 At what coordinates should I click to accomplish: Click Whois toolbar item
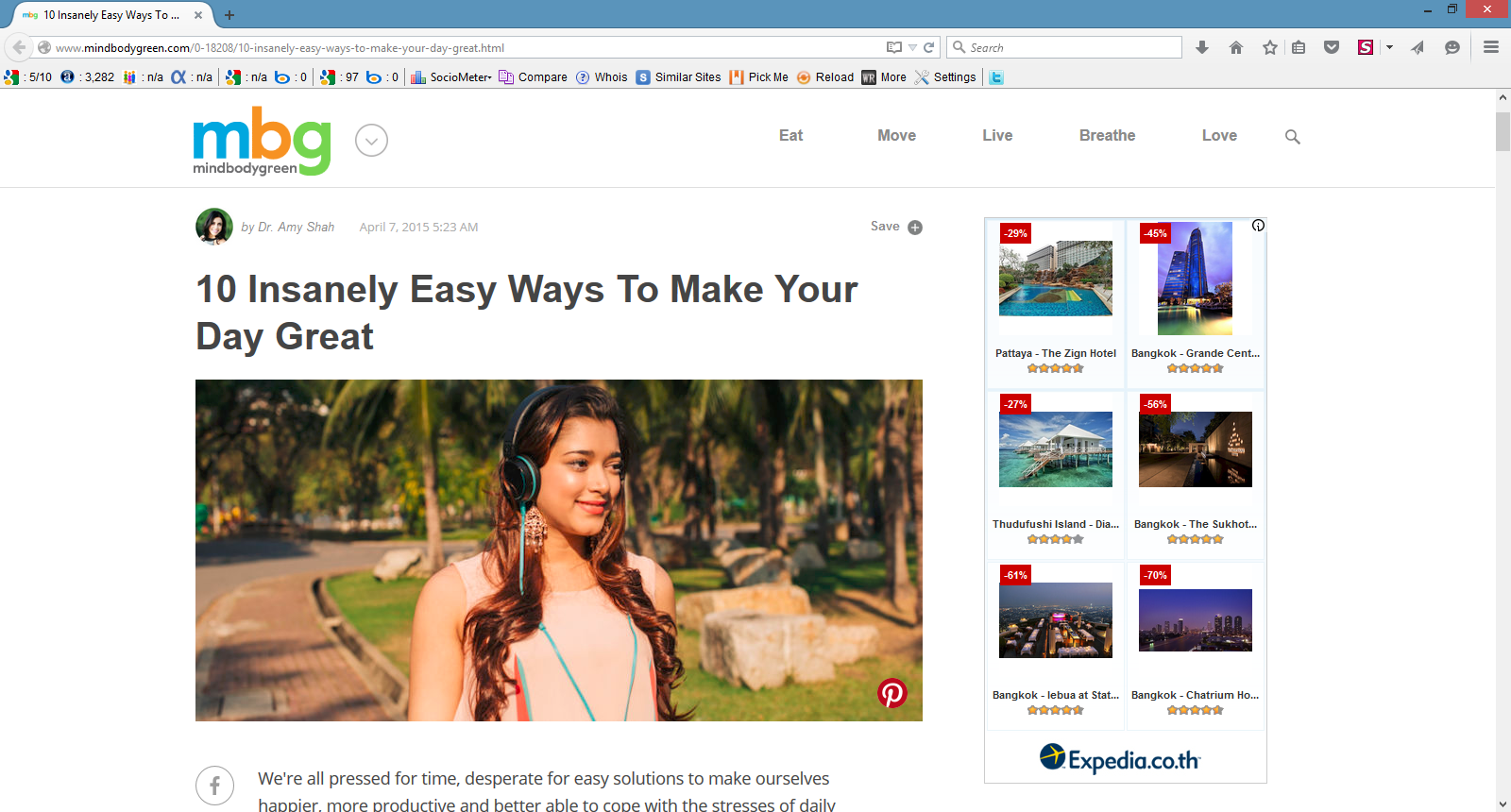pyautogui.click(x=602, y=77)
